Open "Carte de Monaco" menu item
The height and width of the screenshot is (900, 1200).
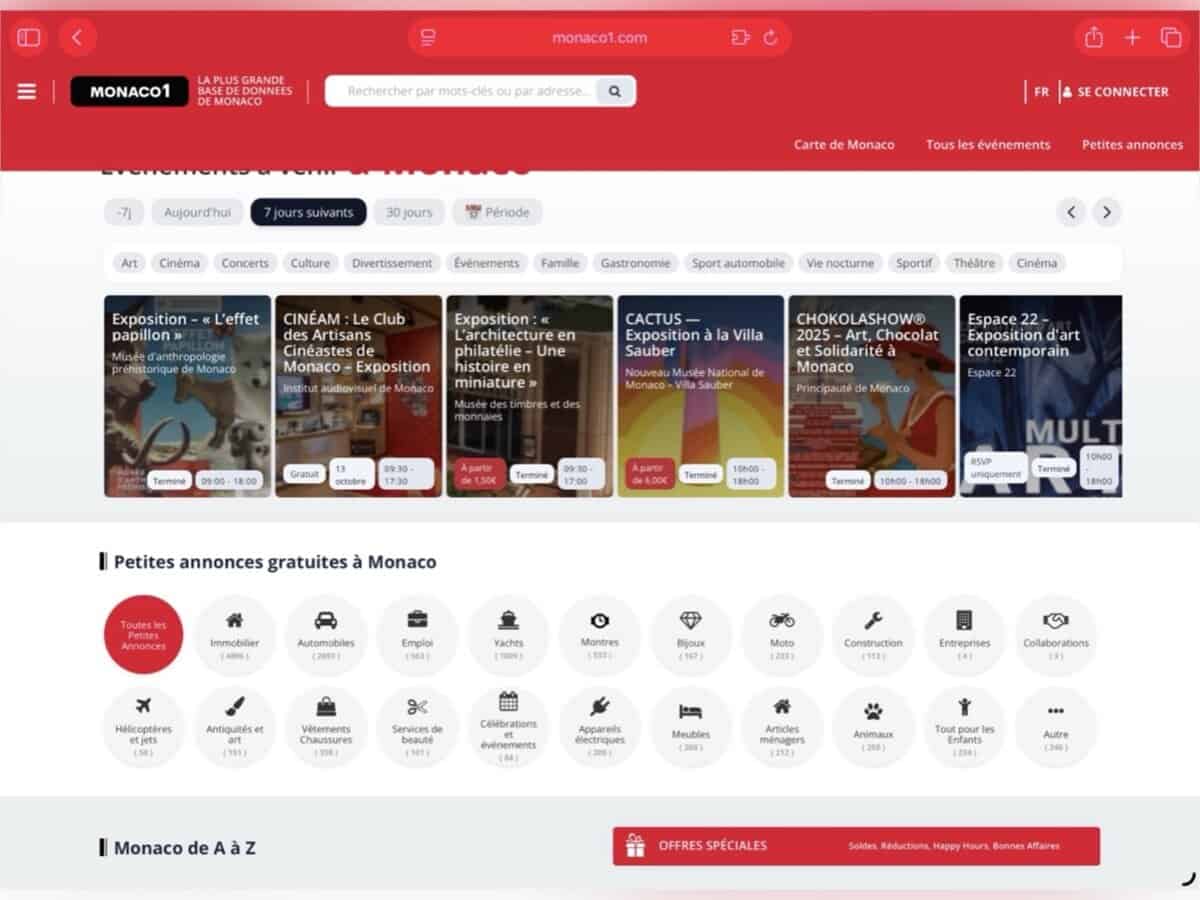click(x=844, y=144)
